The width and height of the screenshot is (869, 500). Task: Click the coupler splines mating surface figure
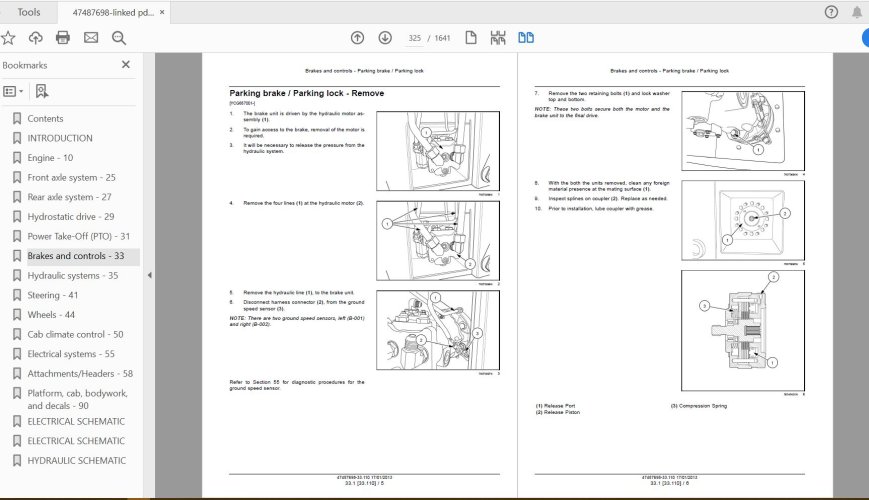tap(743, 220)
